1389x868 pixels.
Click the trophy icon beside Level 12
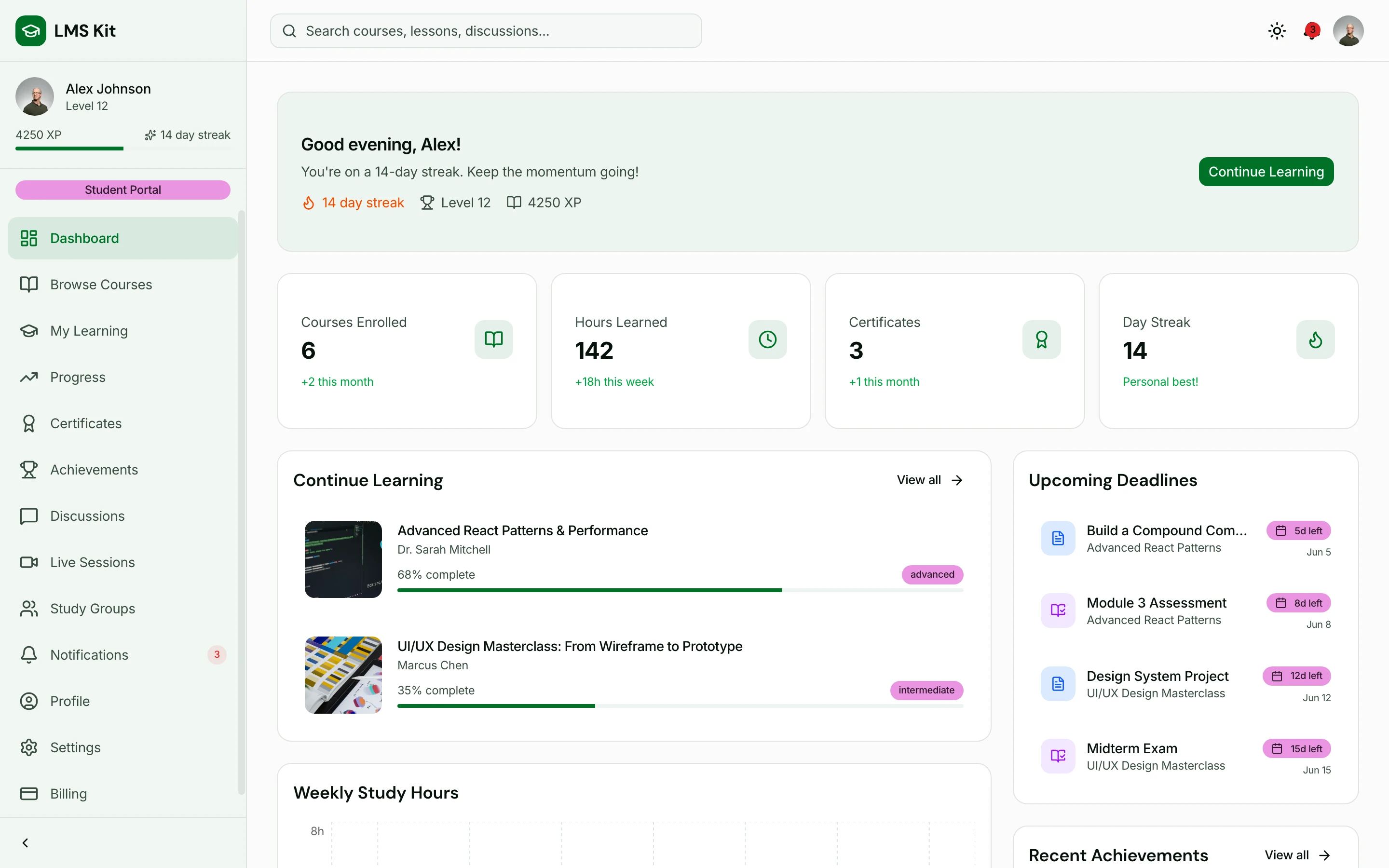coord(427,203)
